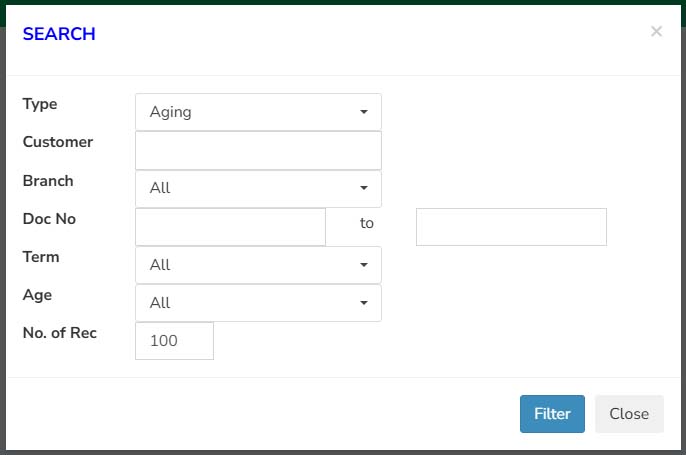The height and width of the screenshot is (455, 686).
Task: Open the Type dropdown showing Aging
Action: 258,112
